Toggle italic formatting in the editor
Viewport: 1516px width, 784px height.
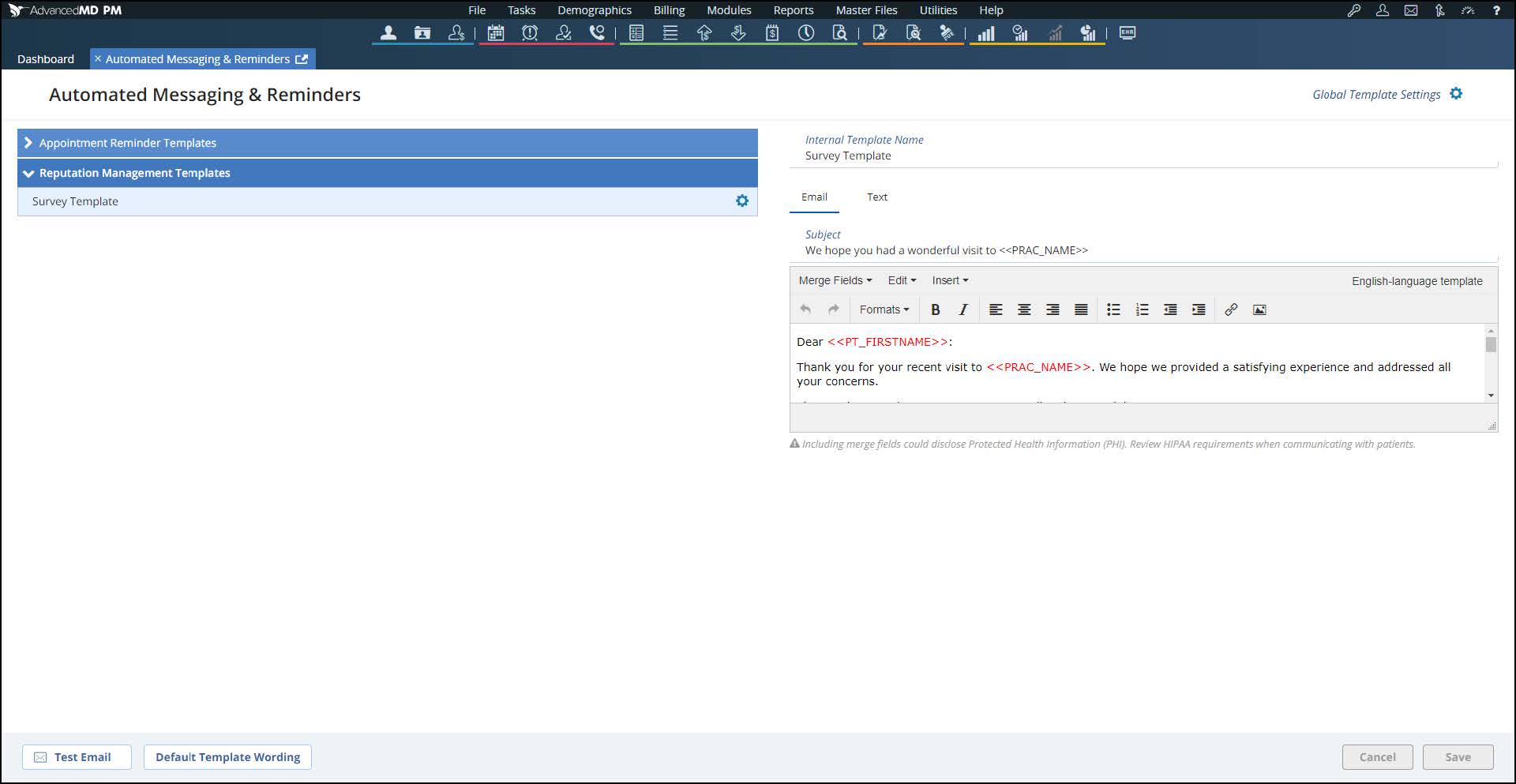(963, 309)
